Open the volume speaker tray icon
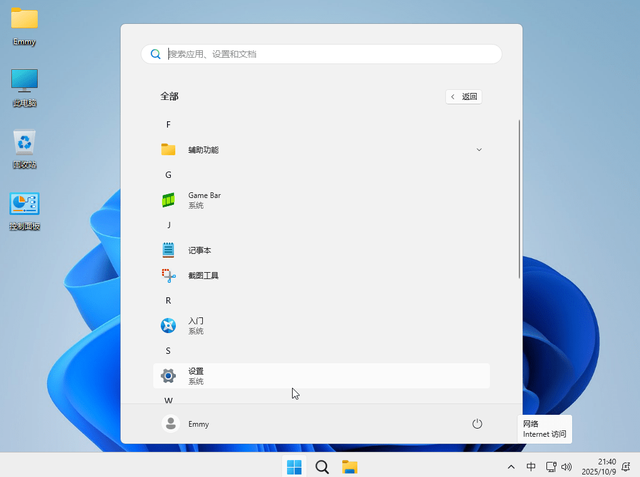This screenshot has width=640, height=477. (x=567, y=467)
